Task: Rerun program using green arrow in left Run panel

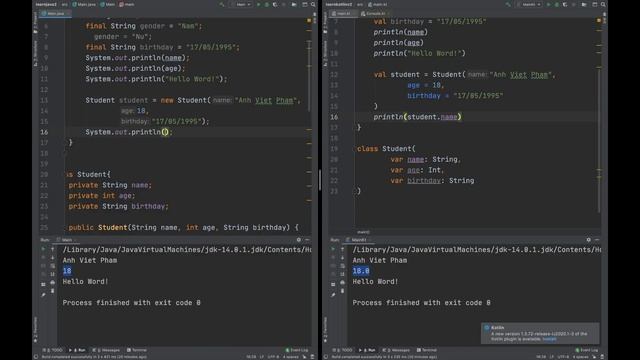Action: point(43,249)
